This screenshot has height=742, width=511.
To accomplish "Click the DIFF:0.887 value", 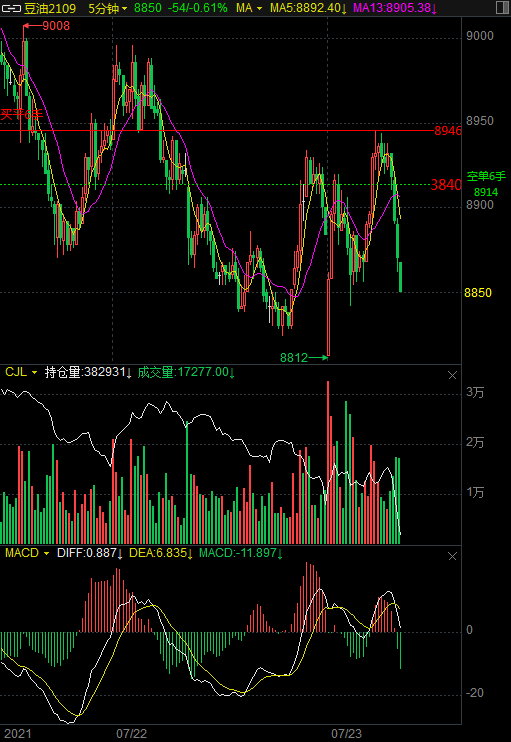I will pos(90,553).
